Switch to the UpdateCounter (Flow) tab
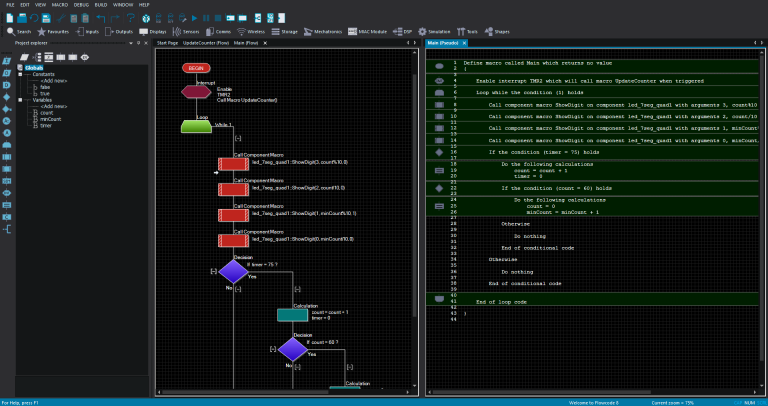This screenshot has width=768, height=406. point(206,43)
